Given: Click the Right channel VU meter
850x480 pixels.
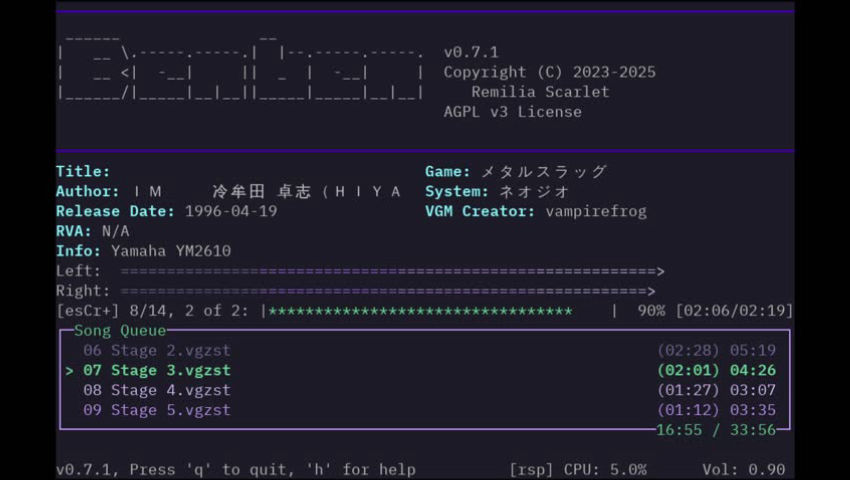Looking at the screenshot, I should pos(388,291).
